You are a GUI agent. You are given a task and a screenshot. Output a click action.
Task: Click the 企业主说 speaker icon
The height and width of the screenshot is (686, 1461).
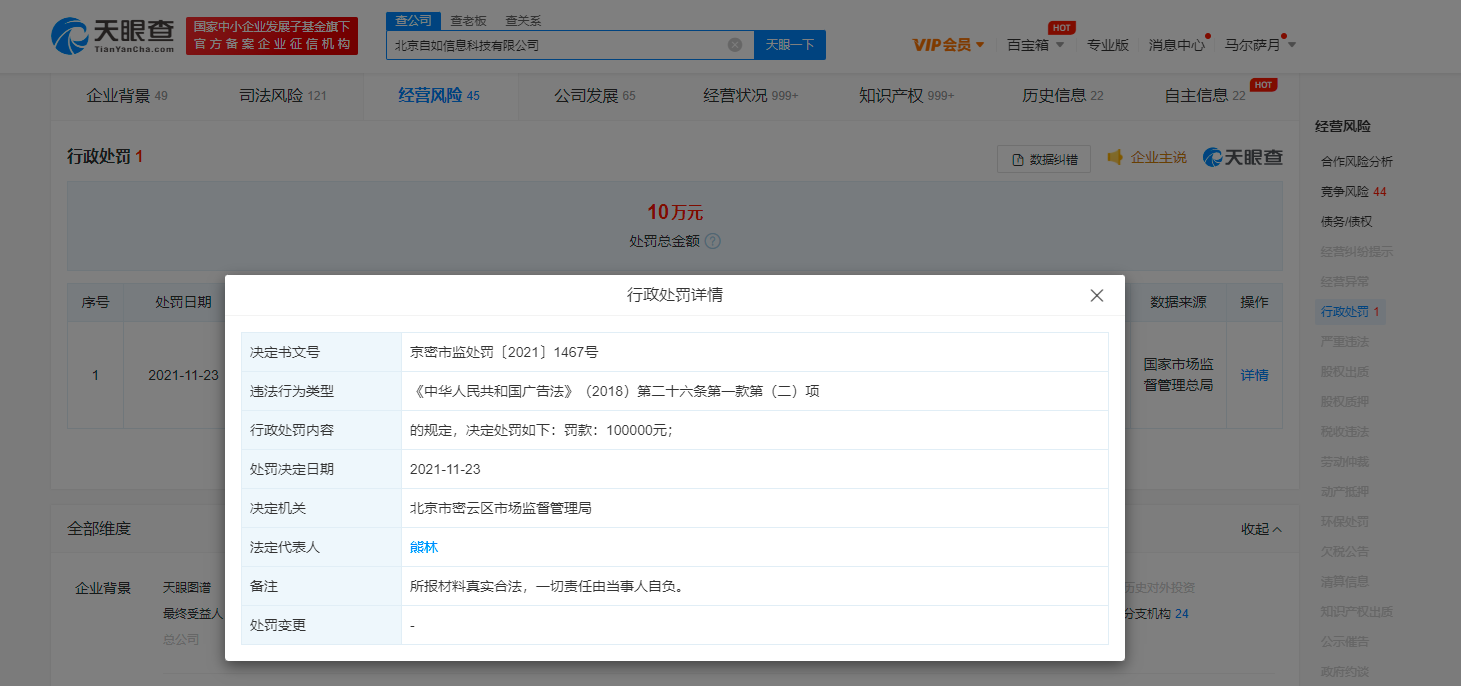(x=1114, y=158)
